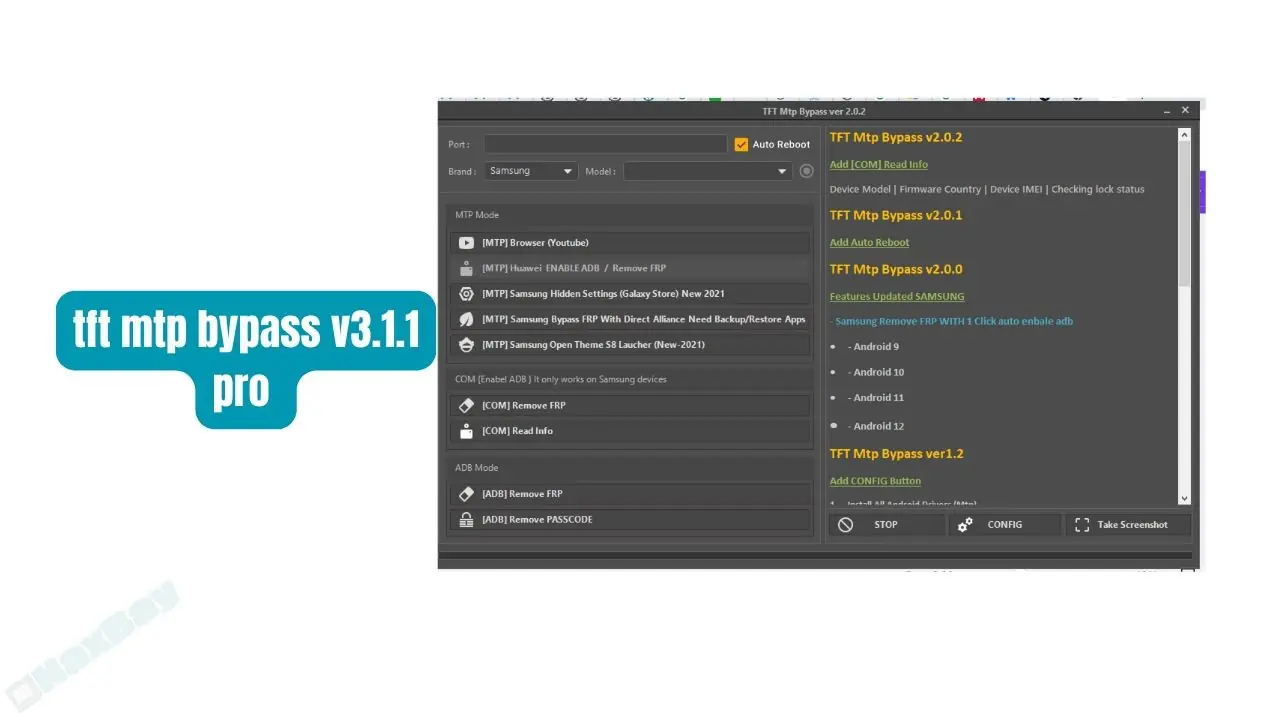Viewport: 1280px width, 720px height.
Task: Click the Direct Alliance bypass leaf icon
Action: pyautogui.click(x=466, y=319)
